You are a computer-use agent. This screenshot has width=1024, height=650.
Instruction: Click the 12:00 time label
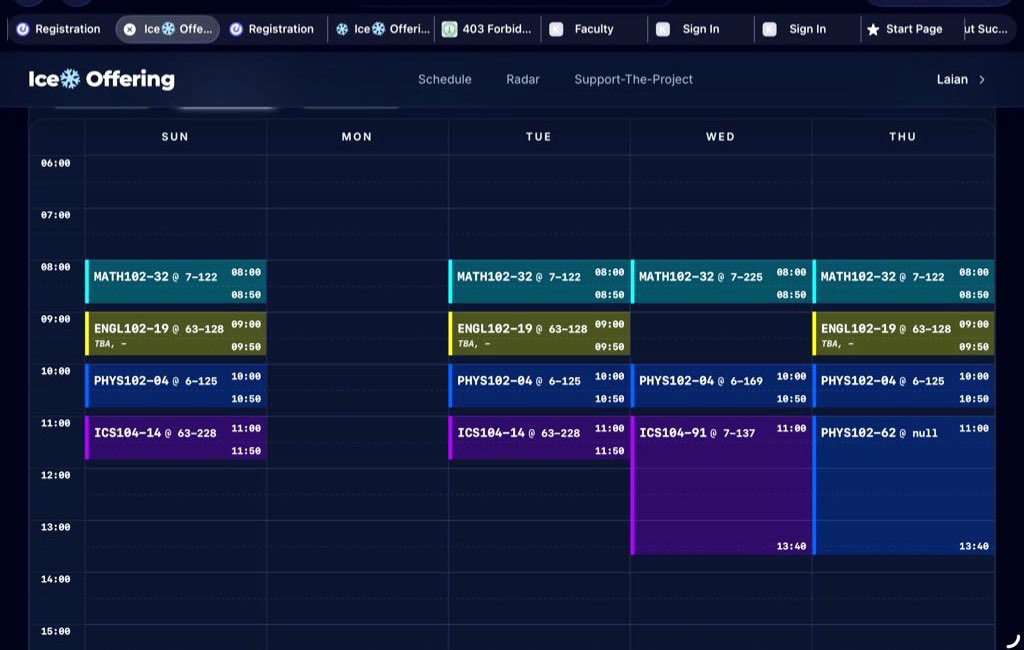[x=56, y=475]
